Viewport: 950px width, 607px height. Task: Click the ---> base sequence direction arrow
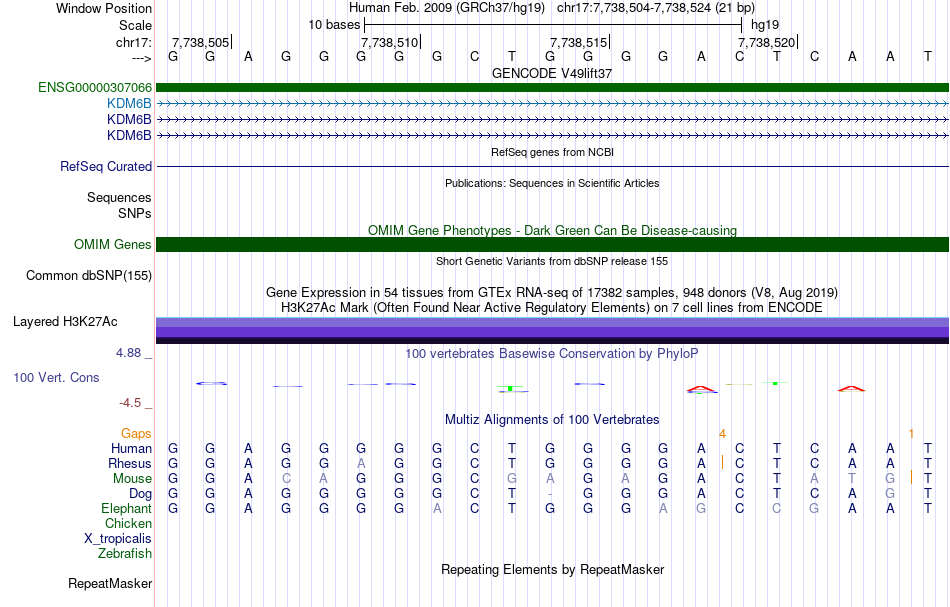click(x=142, y=58)
